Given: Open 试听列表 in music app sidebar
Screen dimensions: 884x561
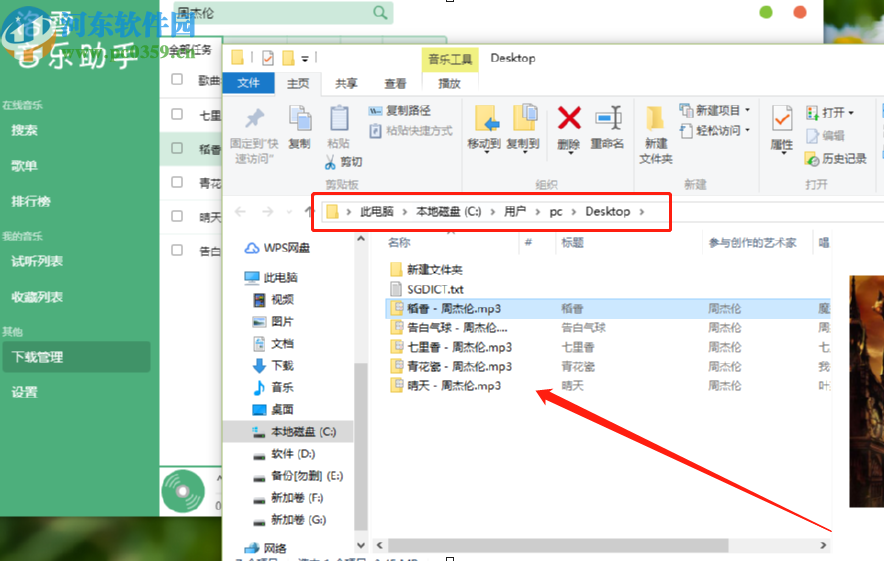Looking at the screenshot, I should pos(37,261).
